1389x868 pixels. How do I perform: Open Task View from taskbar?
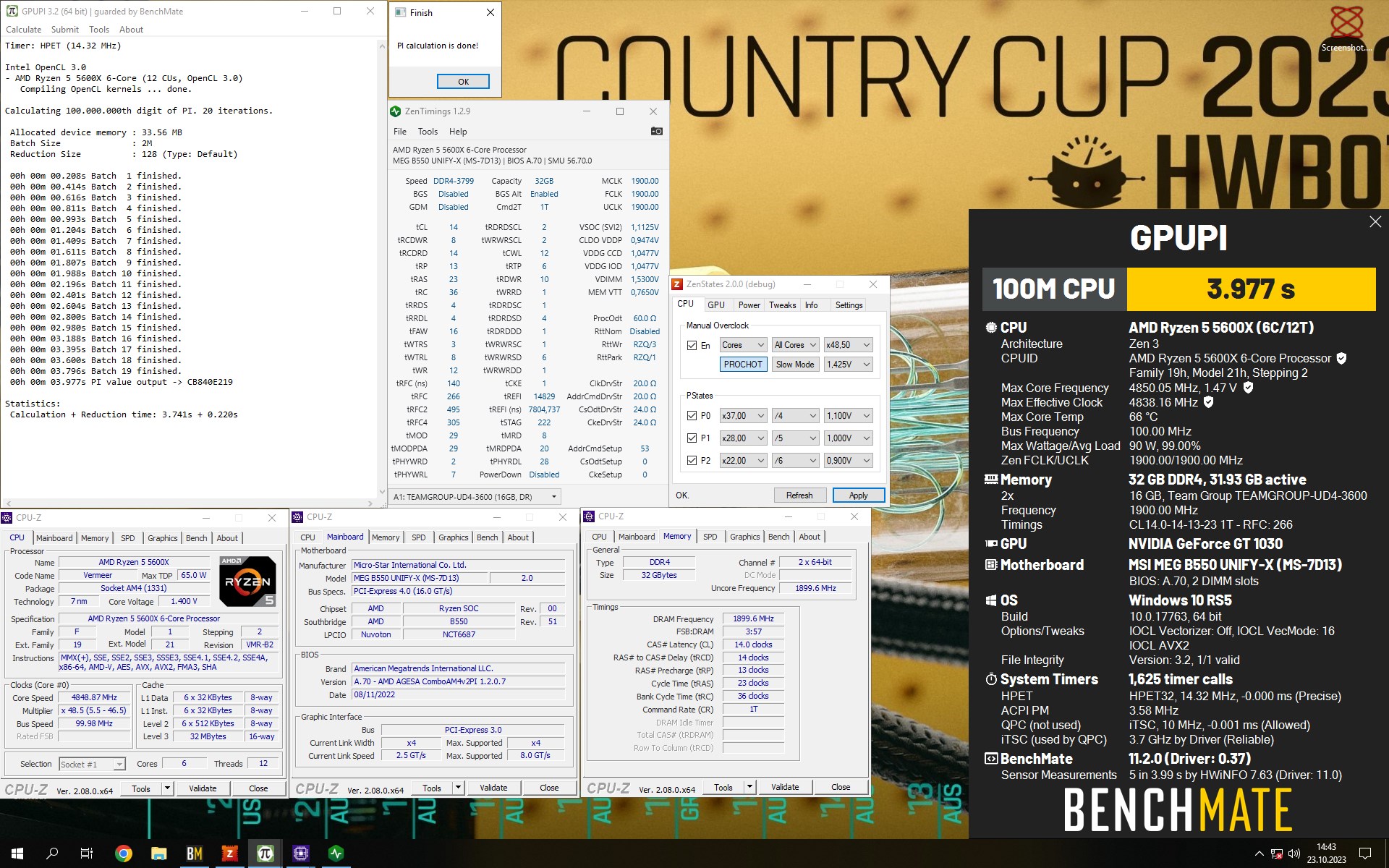pos(87,854)
